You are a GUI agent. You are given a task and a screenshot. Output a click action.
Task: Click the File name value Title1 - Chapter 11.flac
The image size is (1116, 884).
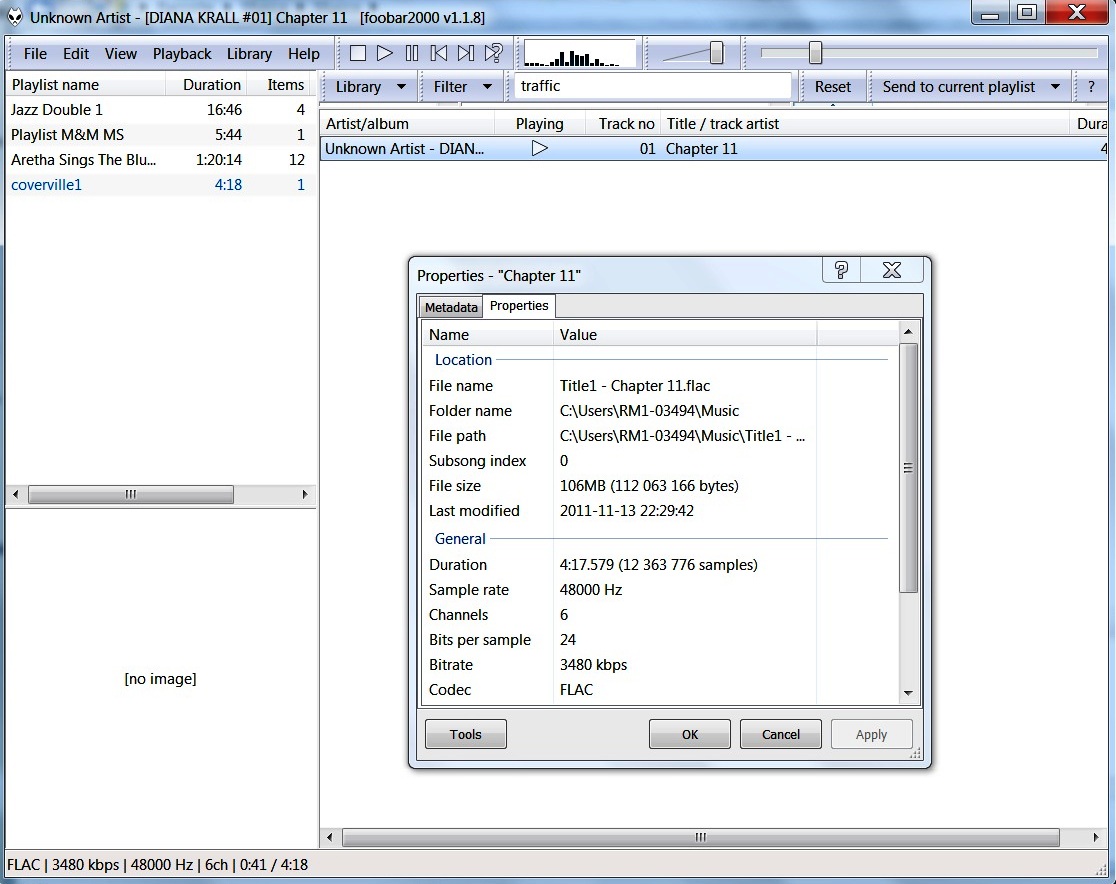635,386
